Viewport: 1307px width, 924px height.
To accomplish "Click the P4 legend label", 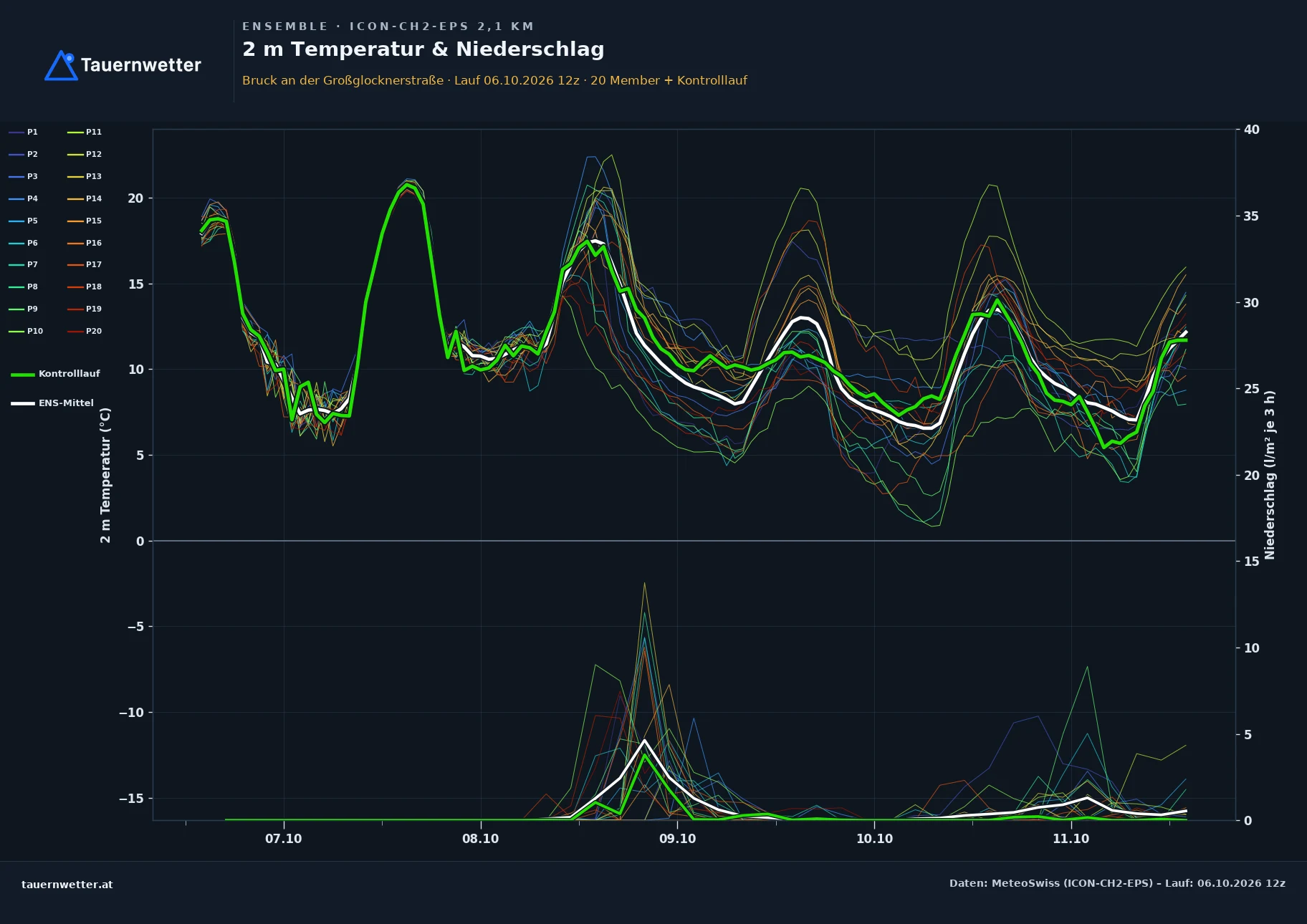I will (x=24, y=198).
